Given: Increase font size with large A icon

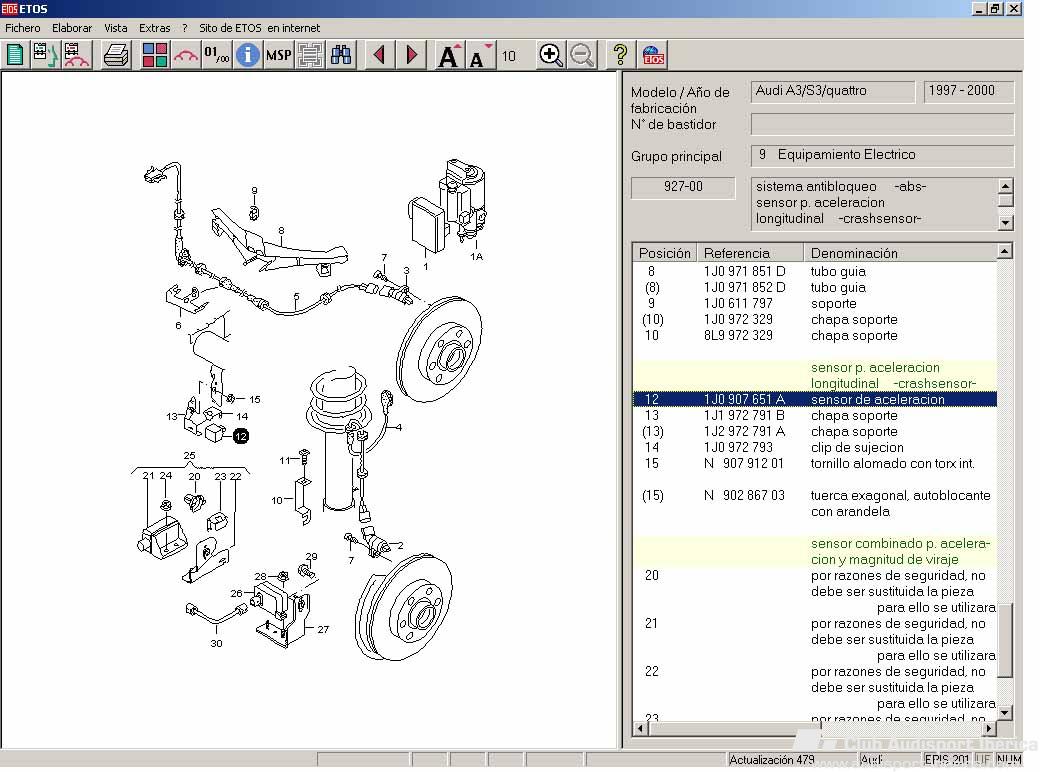Looking at the screenshot, I should (449, 56).
